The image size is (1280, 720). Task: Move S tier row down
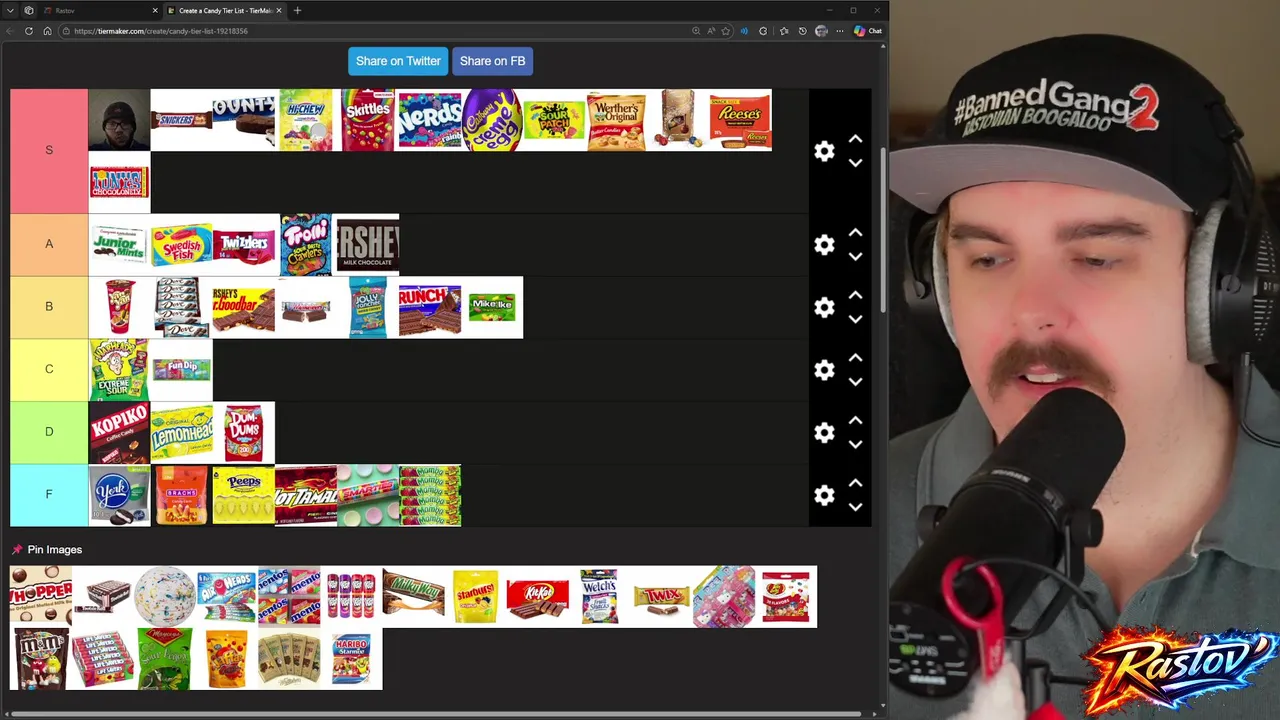[855, 162]
